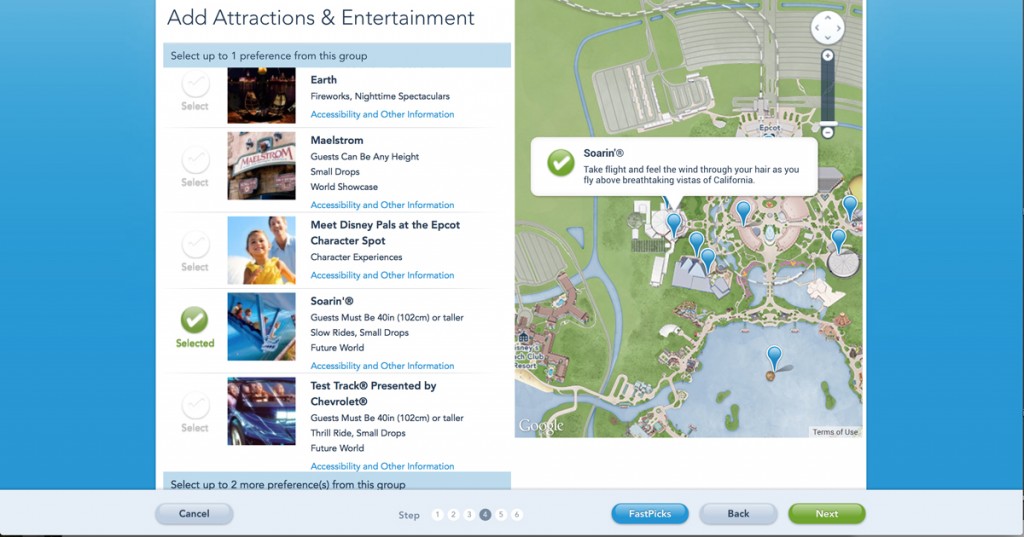Viewport: 1024px width, 537px height.
Task: Click the Soarin' title in the list
Action: click(x=332, y=301)
